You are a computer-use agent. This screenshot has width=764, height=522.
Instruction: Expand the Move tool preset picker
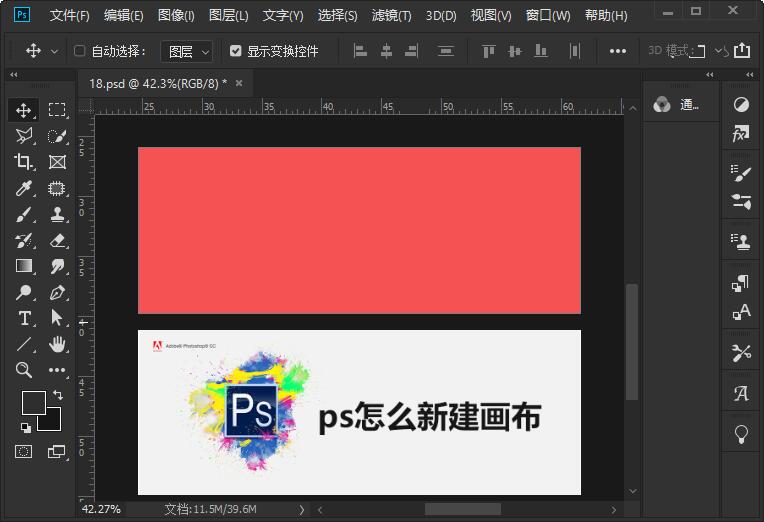coord(55,51)
